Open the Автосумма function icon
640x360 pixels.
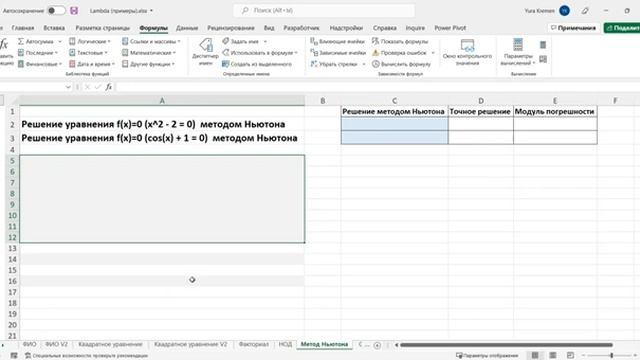click(21, 41)
